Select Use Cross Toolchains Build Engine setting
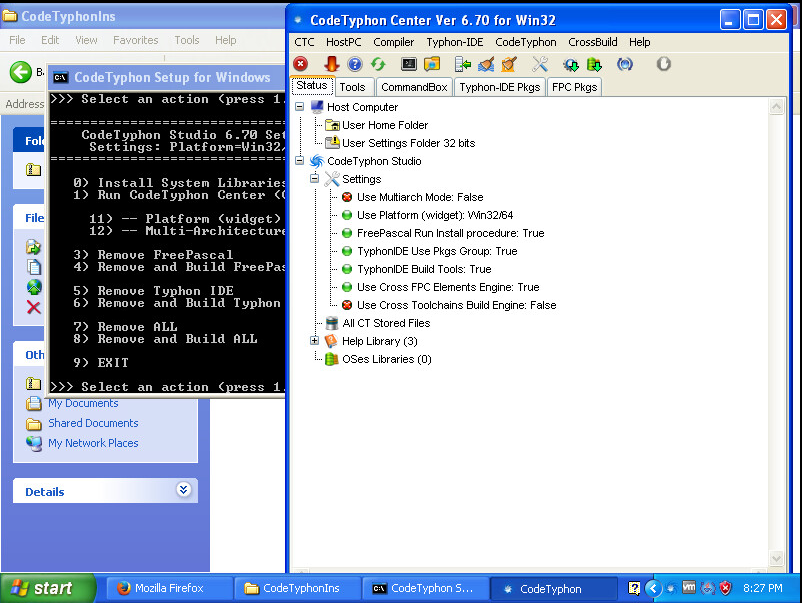 (x=456, y=305)
